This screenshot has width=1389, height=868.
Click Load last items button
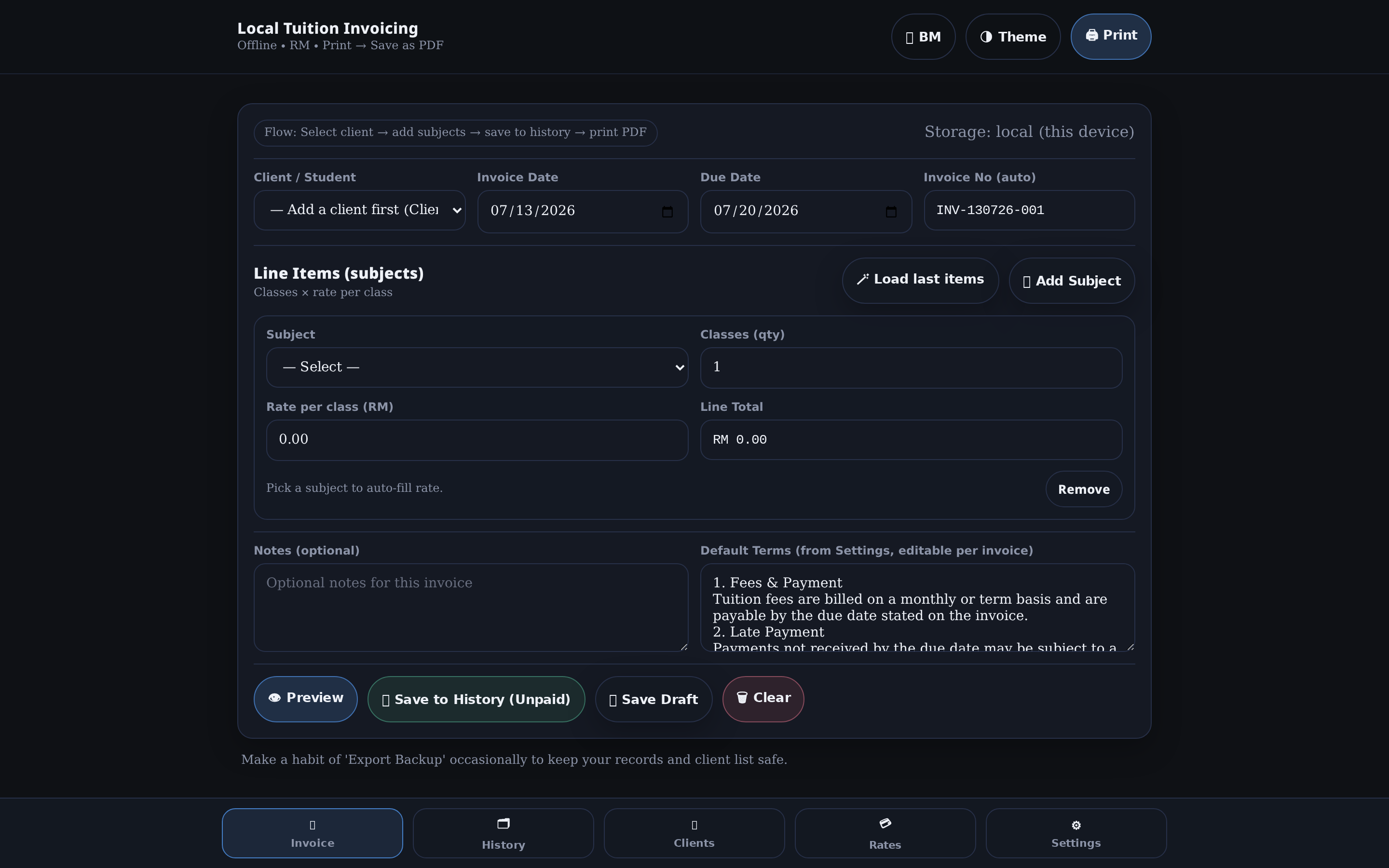pos(920,280)
